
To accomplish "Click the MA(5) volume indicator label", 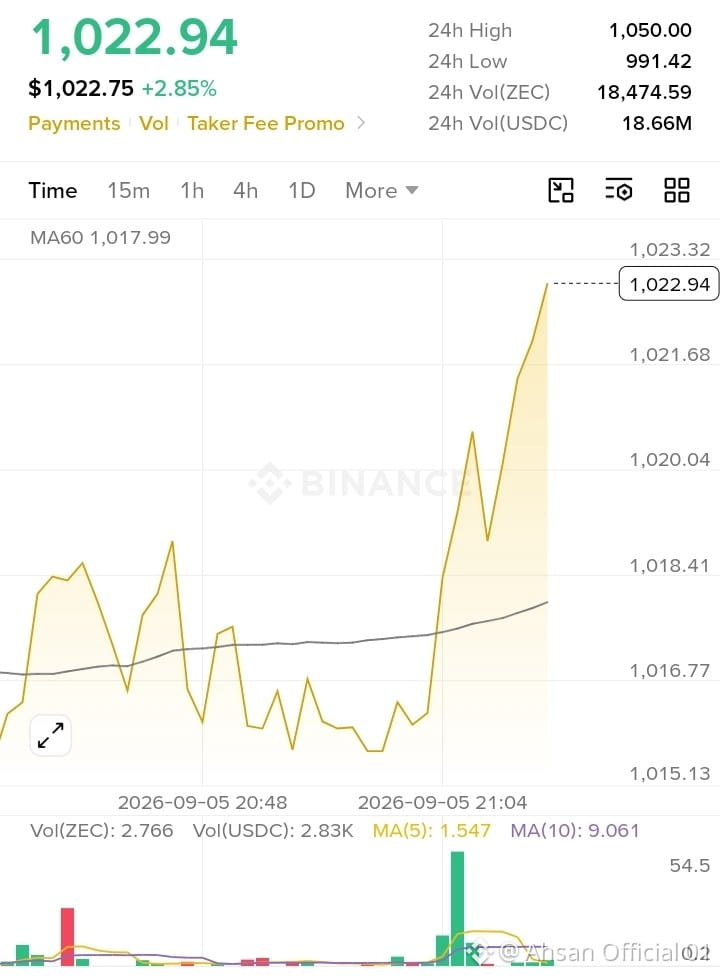I will [432, 831].
